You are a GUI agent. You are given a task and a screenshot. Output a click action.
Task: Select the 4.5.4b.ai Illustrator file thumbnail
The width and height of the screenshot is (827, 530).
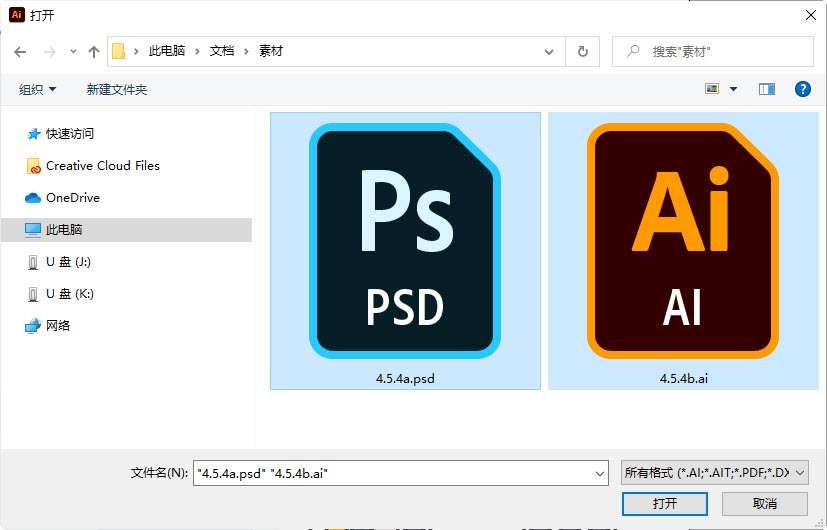[683, 241]
